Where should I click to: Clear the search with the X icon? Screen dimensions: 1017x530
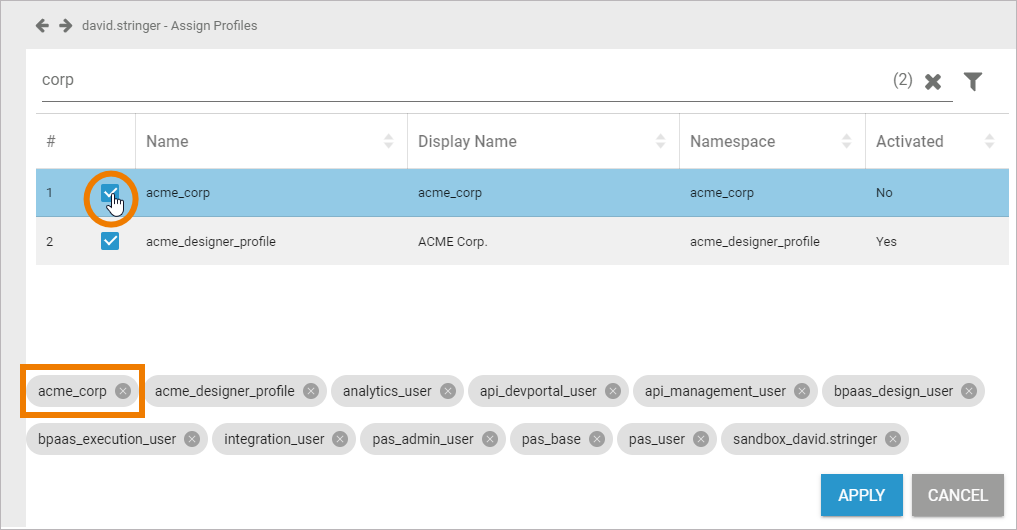click(933, 82)
